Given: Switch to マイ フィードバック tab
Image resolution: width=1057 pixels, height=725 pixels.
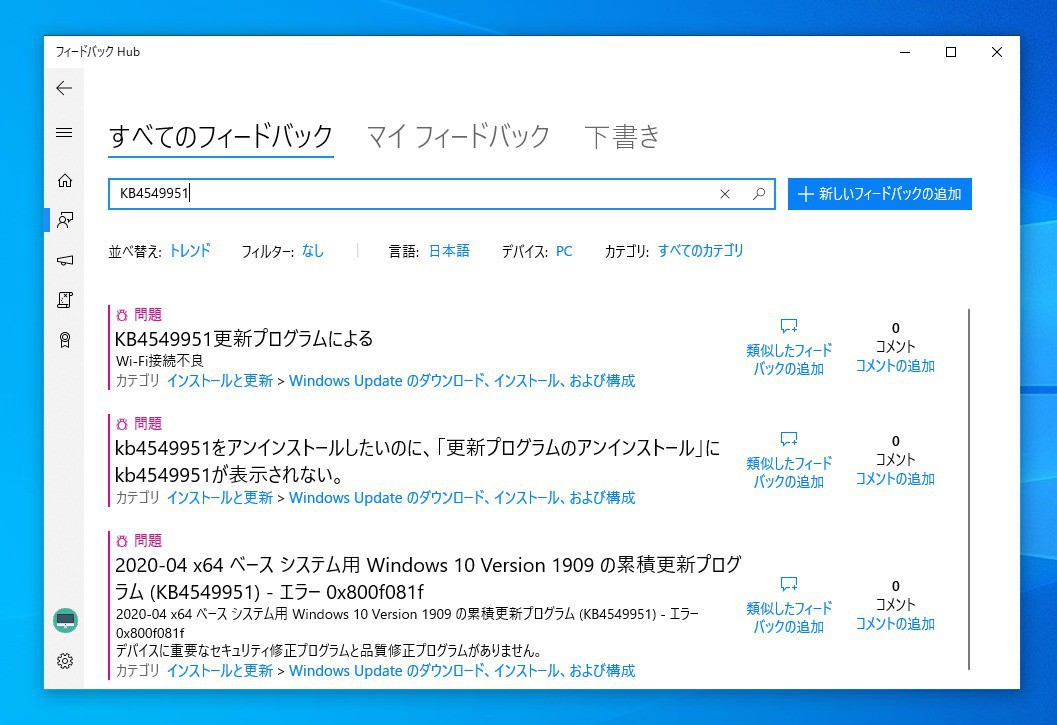Looking at the screenshot, I should pos(458,137).
